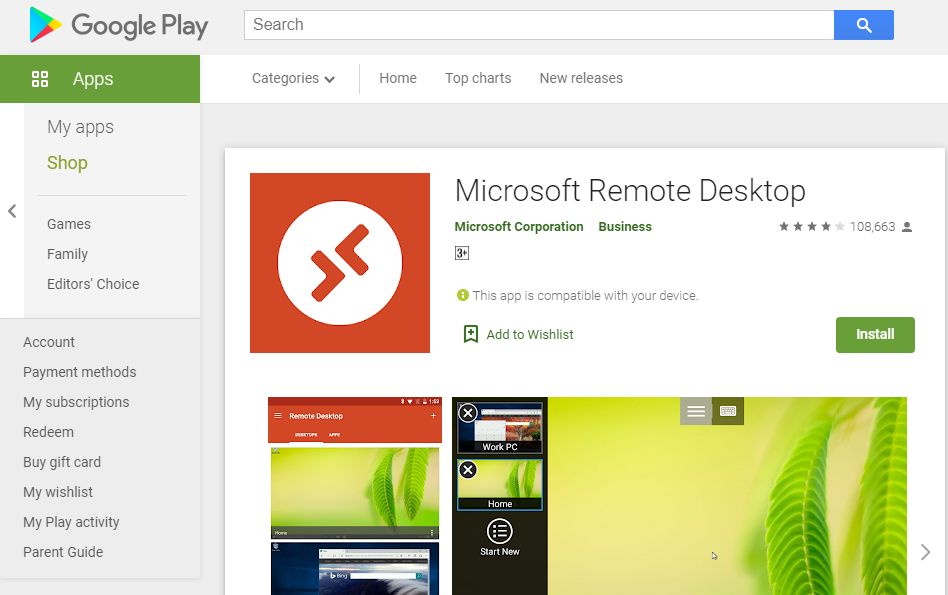Go to the Home tab

click(398, 79)
